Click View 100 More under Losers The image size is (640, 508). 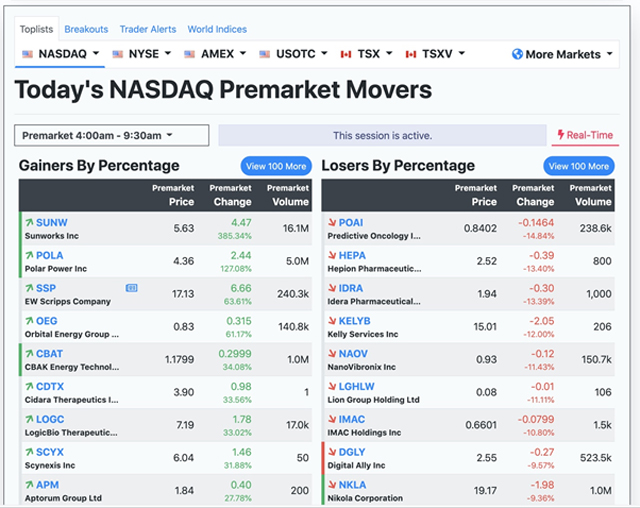[578, 166]
